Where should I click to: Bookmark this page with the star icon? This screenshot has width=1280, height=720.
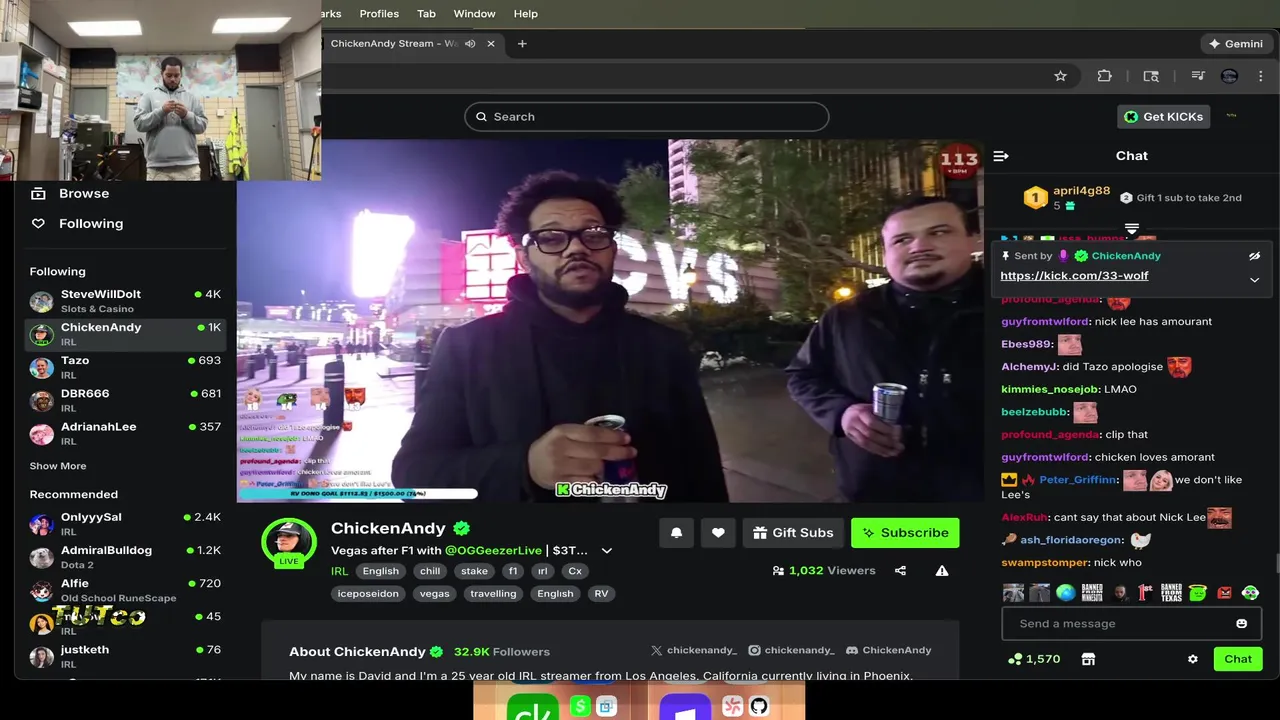point(1060,76)
